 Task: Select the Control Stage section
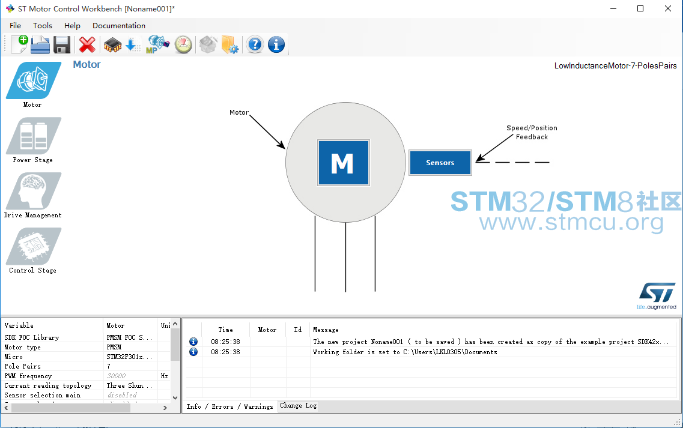coord(33,250)
